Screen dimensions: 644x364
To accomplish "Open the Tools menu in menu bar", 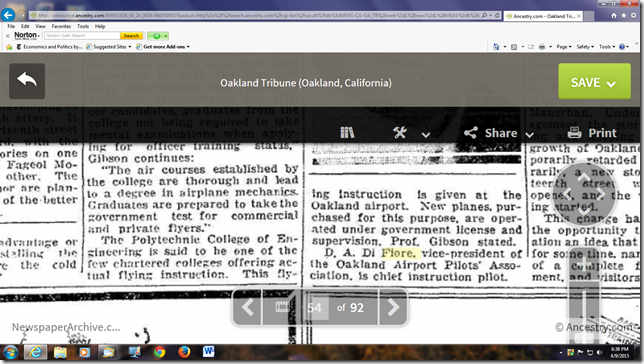I will click(83, 26).
